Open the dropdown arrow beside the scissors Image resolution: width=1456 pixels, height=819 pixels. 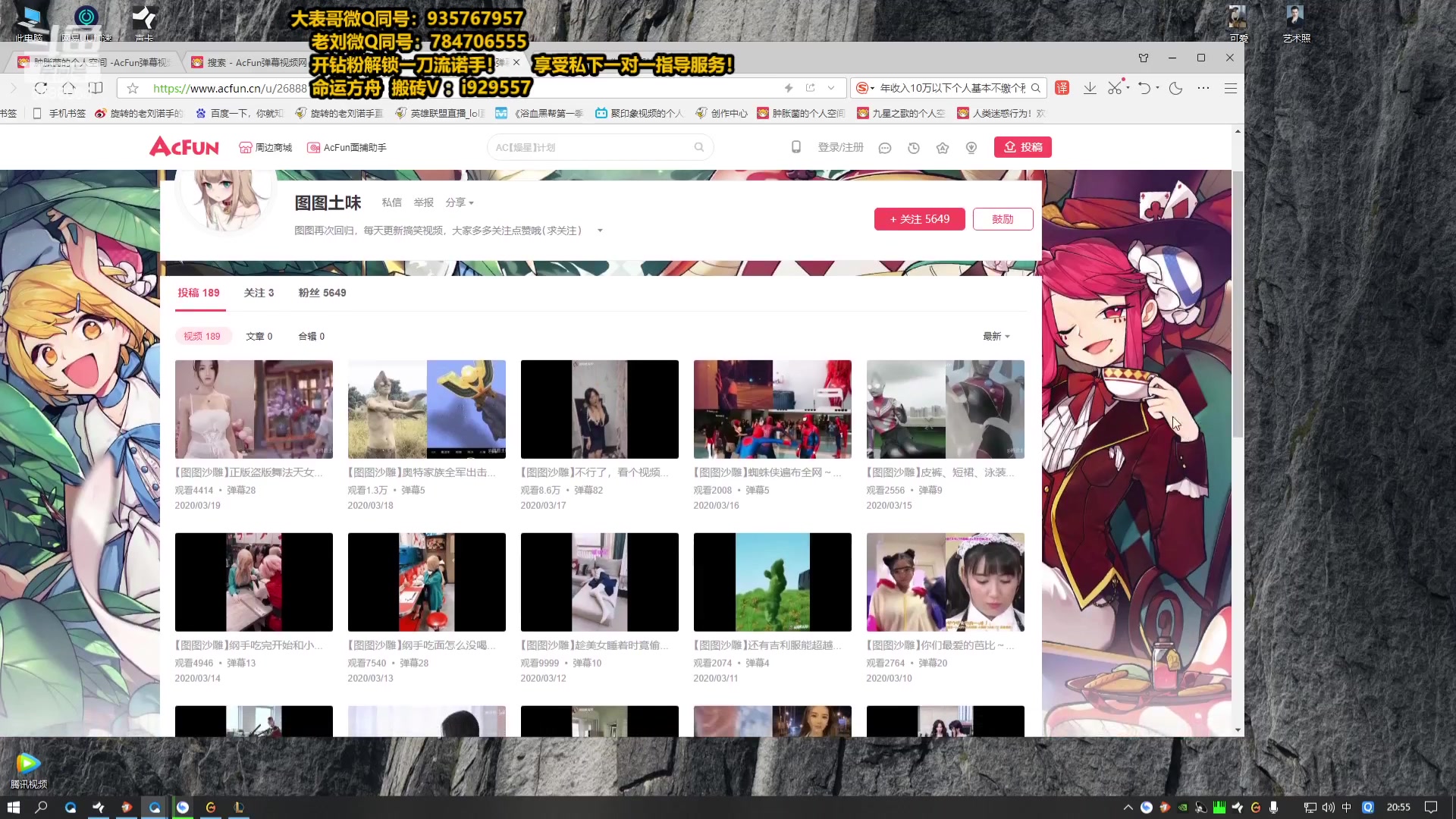[1128, 88]
